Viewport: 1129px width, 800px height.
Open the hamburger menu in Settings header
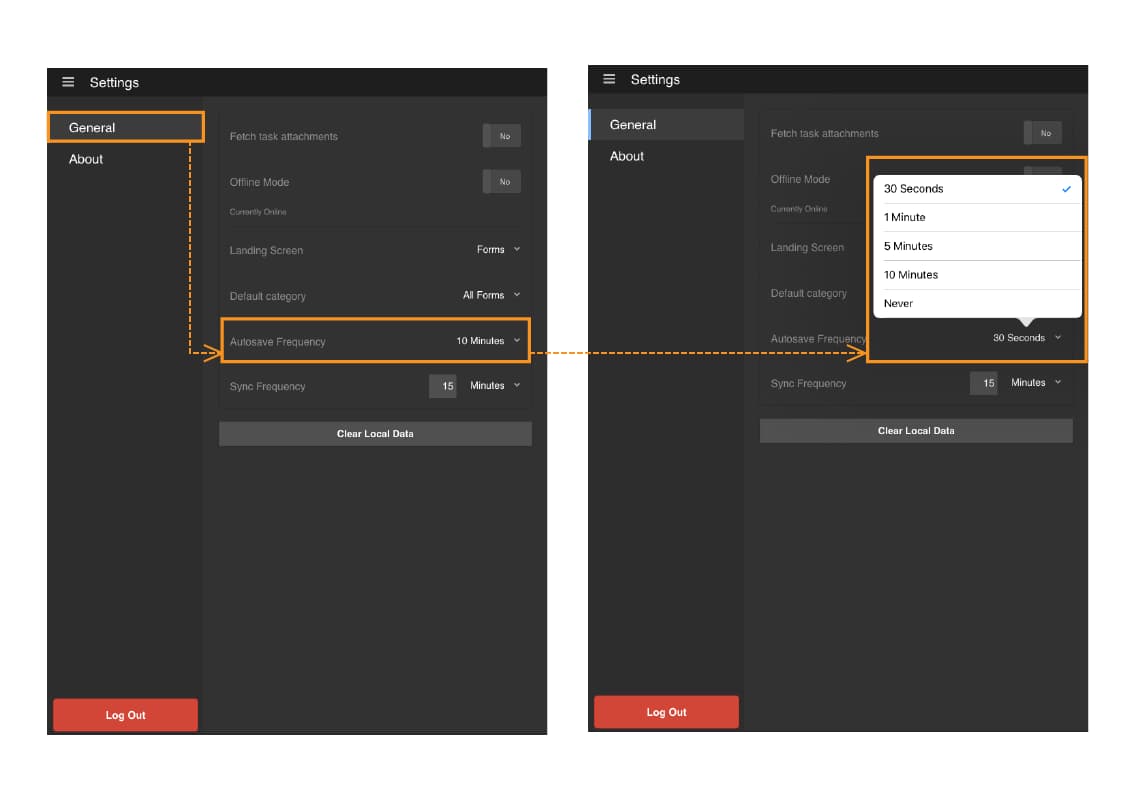pos(68,82)
